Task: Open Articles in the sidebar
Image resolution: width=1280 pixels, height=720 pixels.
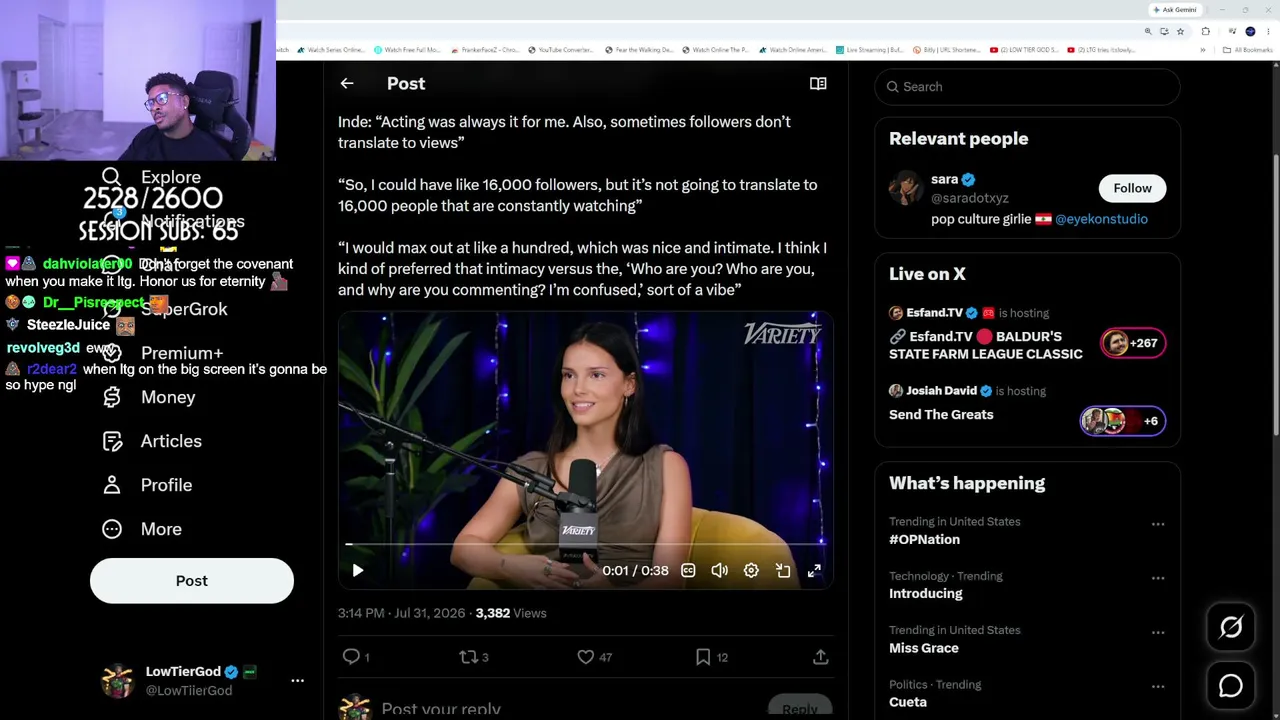Action: pyautogui.click(x=152, y=441)
